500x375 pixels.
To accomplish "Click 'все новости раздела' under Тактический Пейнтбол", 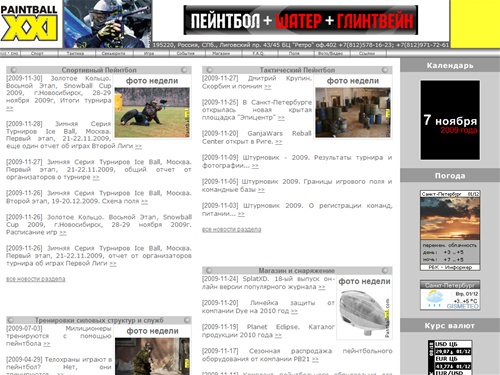I will [232, 229].
